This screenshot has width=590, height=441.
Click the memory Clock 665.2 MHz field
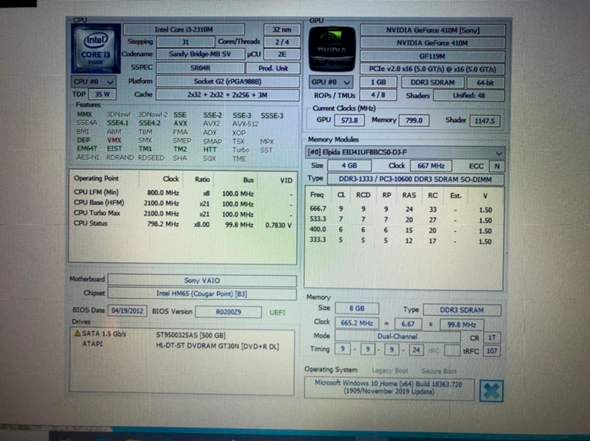point(357,323)
